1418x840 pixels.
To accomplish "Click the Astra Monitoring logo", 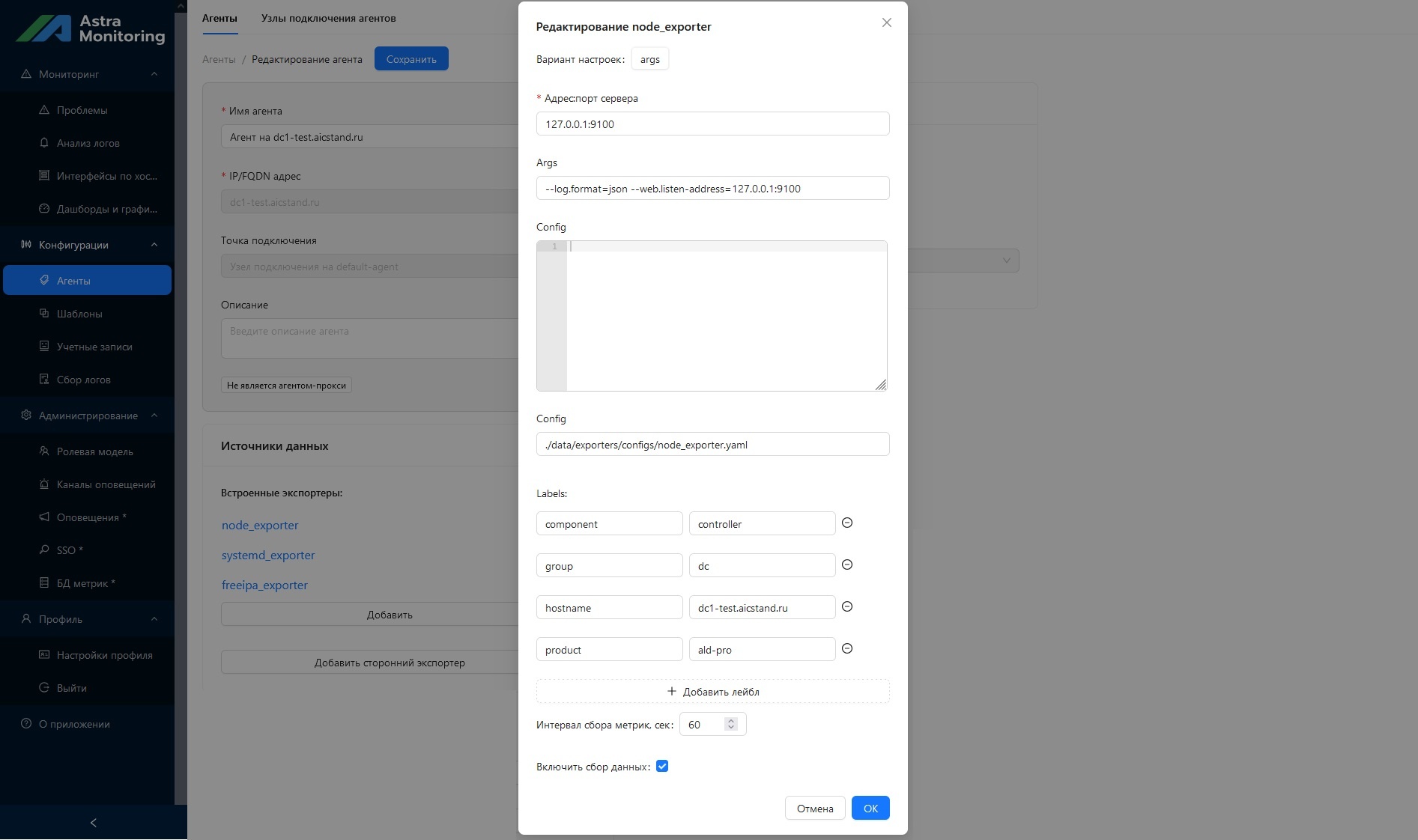I will tap(91, 28).
